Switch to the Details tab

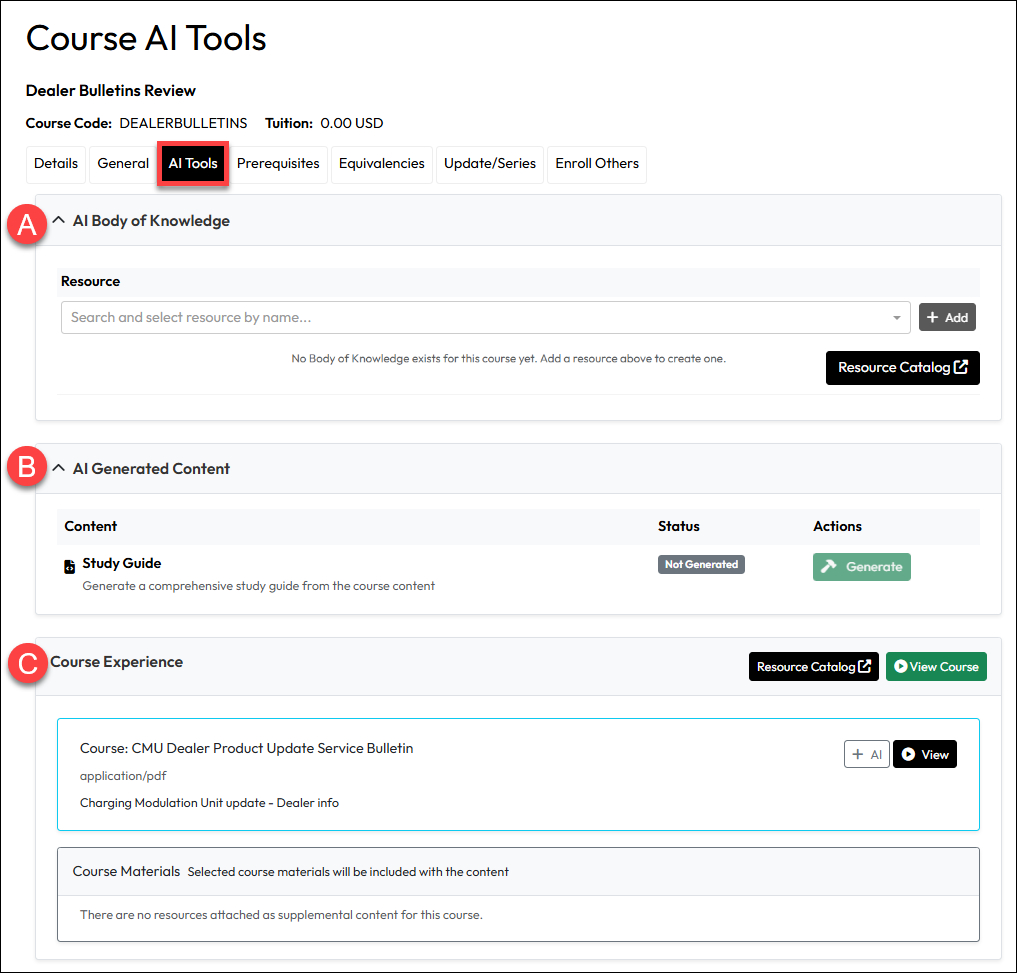[56, 164]
